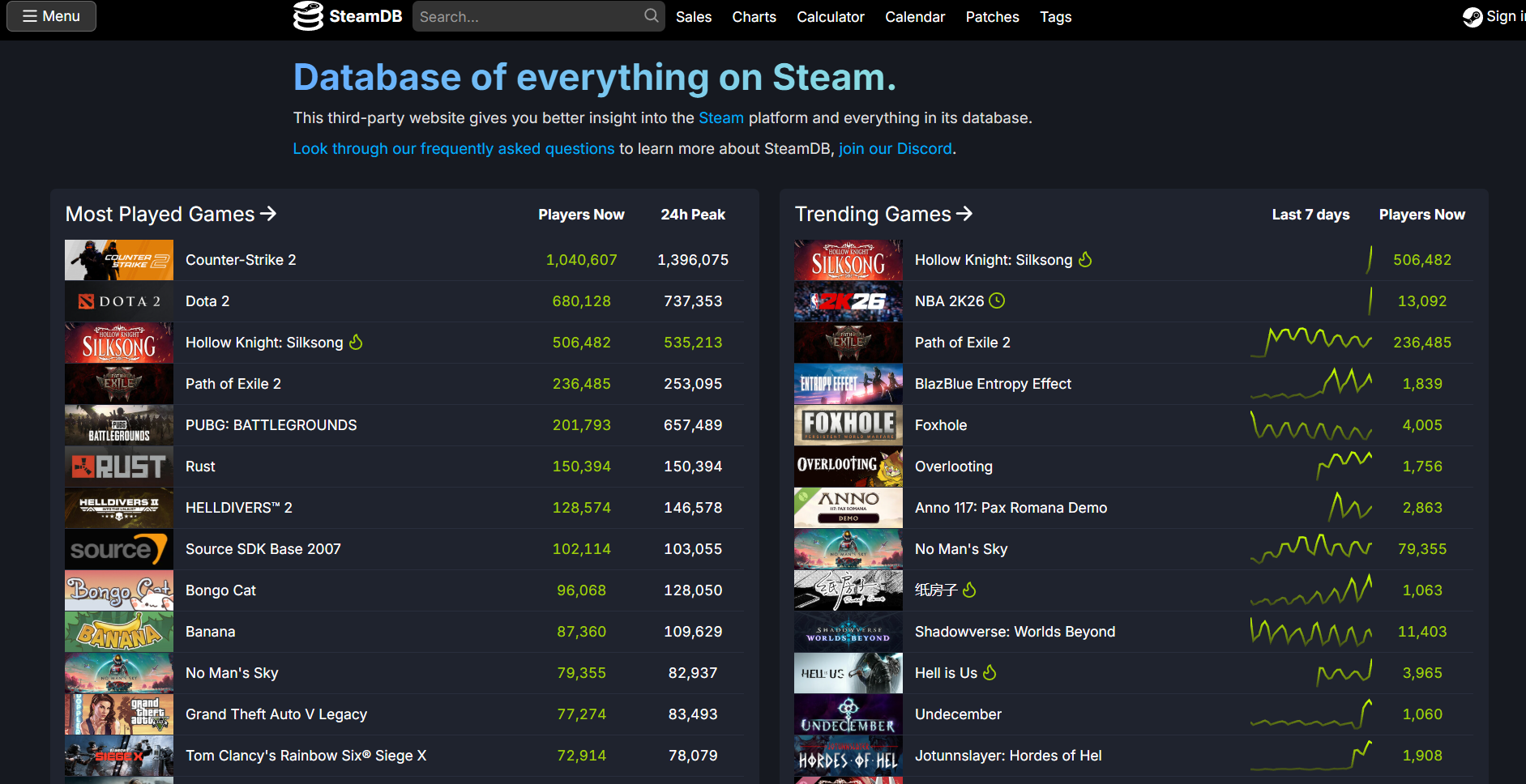Click the Banana game thumbnail

click(119, 632)
